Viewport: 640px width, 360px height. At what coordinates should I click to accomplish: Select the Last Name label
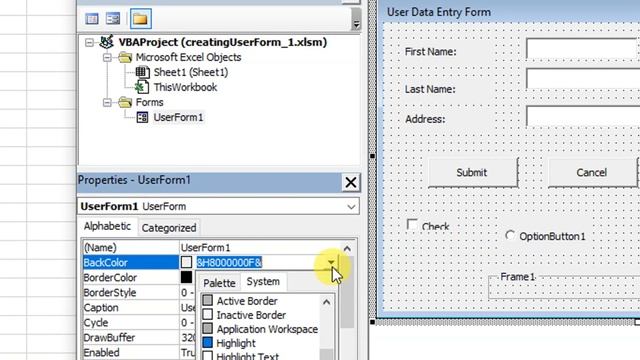[430, 89]
